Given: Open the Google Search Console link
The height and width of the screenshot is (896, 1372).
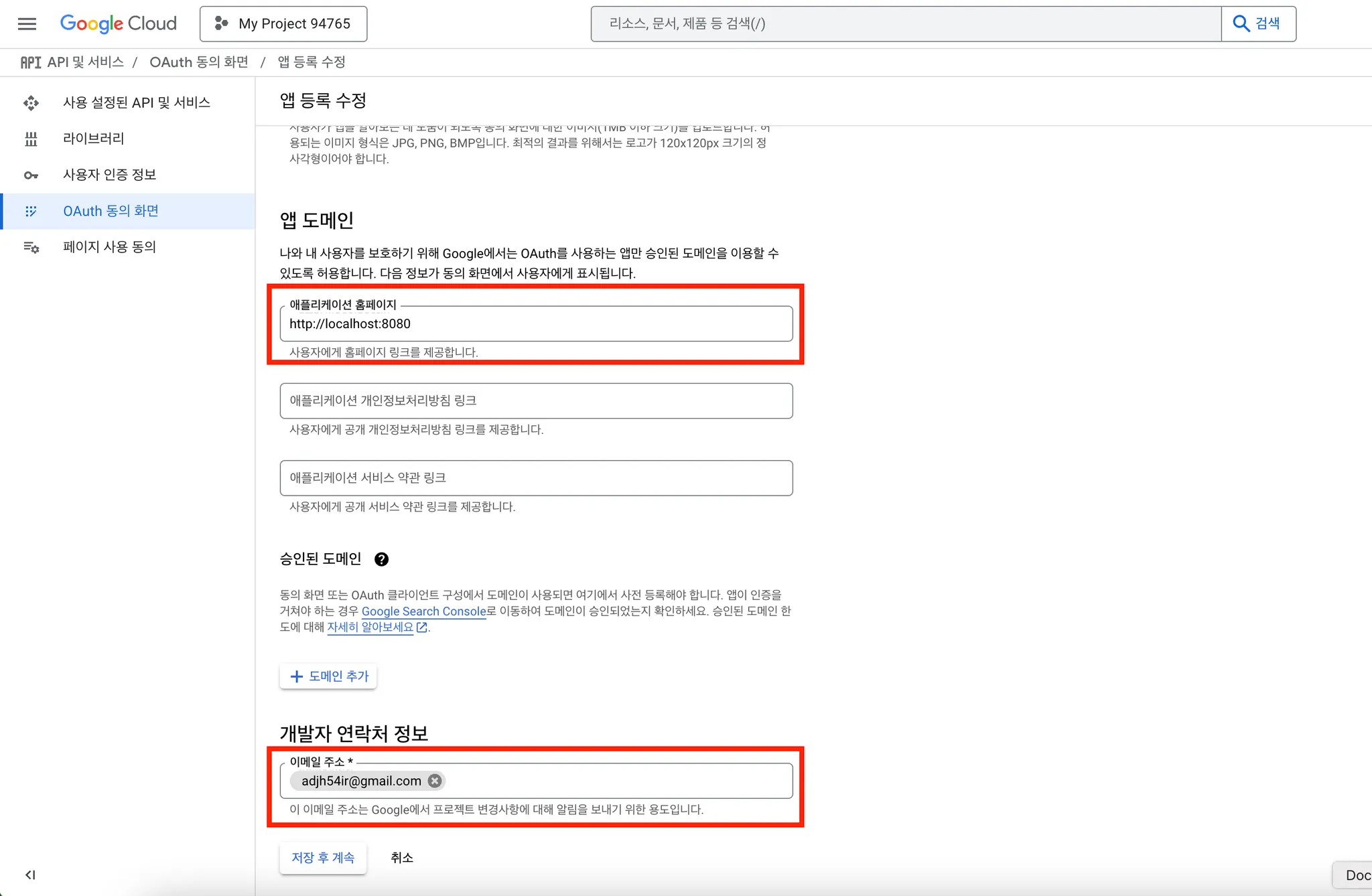Looking at the screenshot, I should (423, 611).
